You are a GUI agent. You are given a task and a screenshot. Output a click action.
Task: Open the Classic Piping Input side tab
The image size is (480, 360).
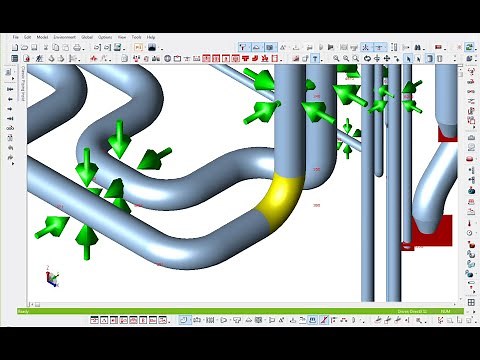(x=23, y=83)
